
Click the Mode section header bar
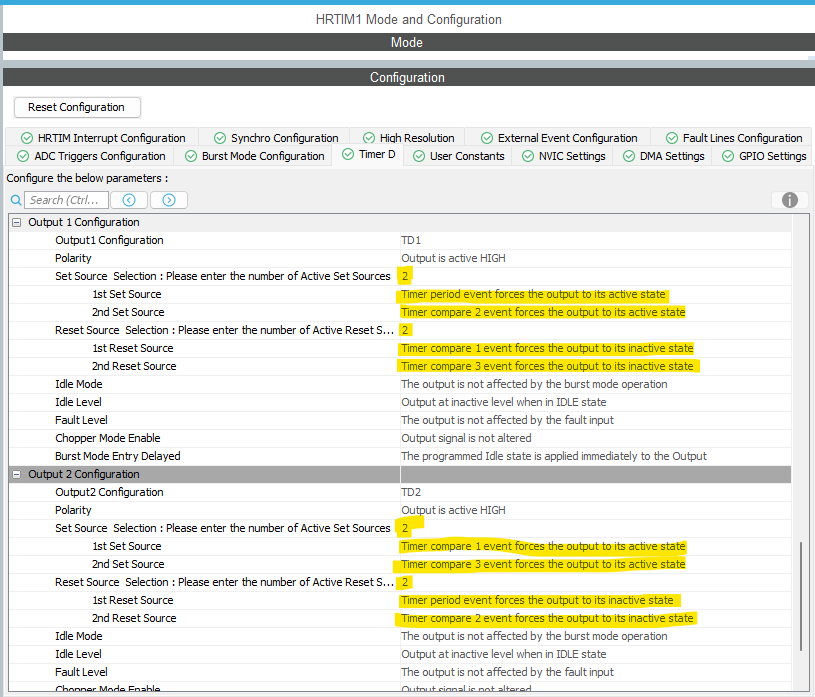408,43
